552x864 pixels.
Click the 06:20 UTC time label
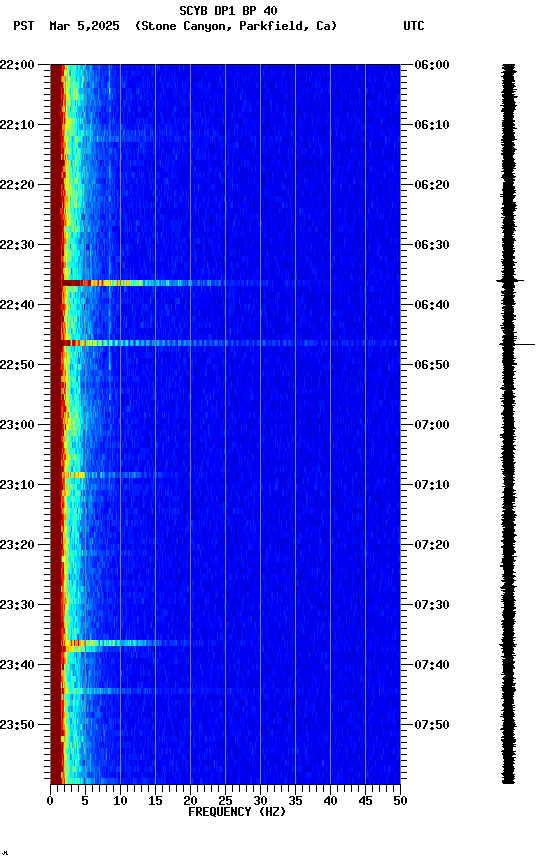[432, 185]
